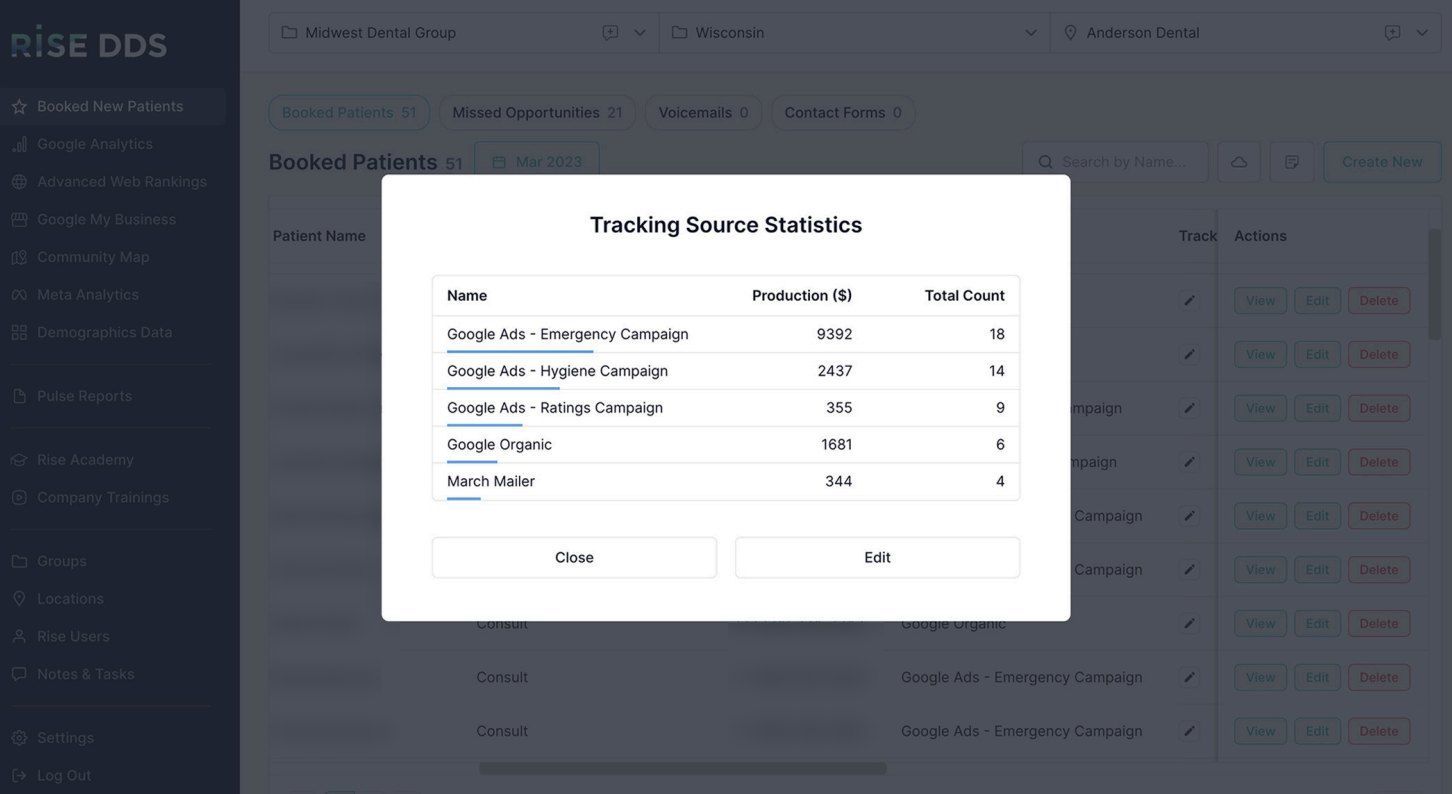
Task: Click the message-plus icon in Anderson Dental selector
Action: click(1392, 33)
